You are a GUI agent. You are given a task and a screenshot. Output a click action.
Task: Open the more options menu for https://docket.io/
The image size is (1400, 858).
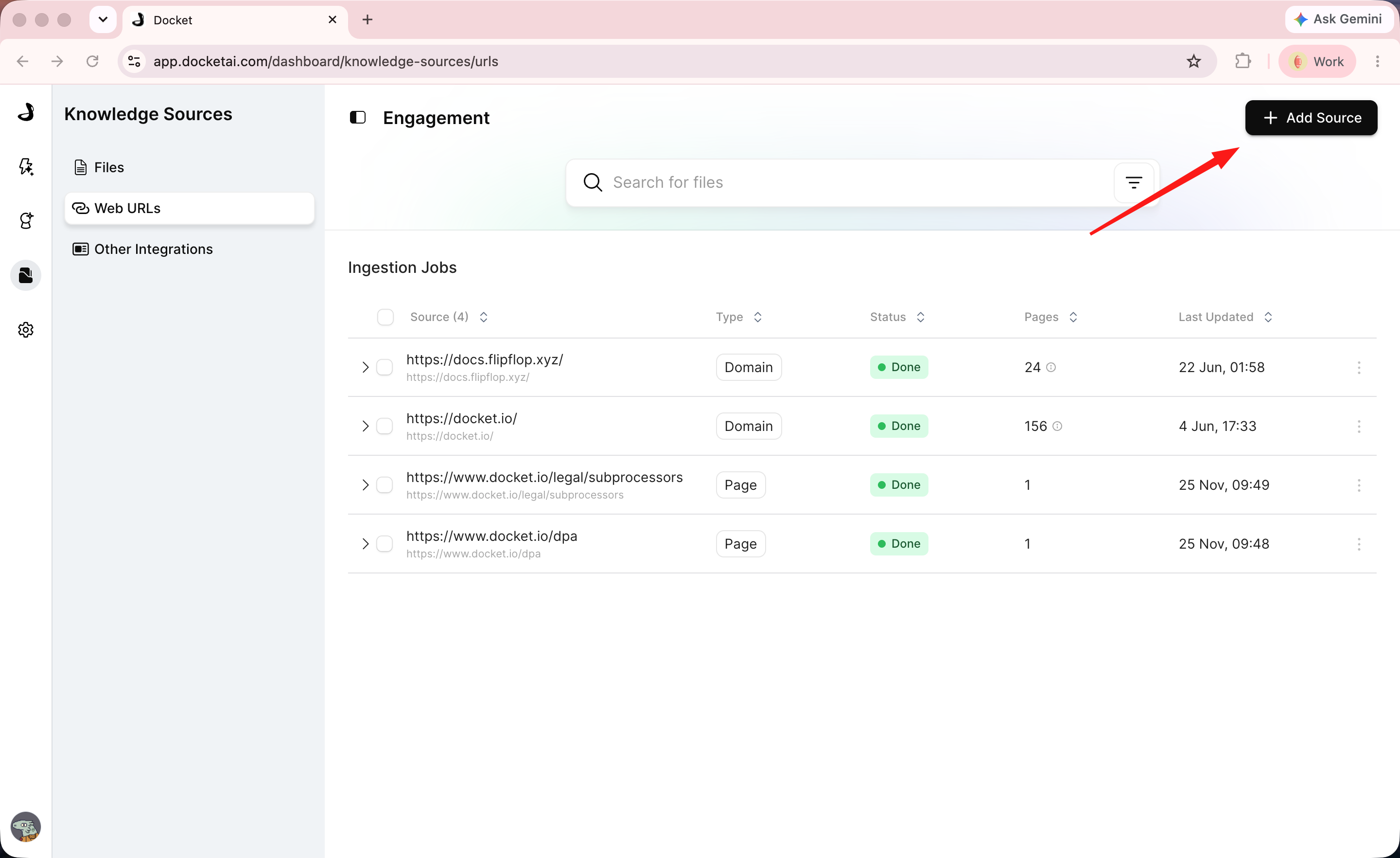pyautogui.click(x=1359, y=427)
